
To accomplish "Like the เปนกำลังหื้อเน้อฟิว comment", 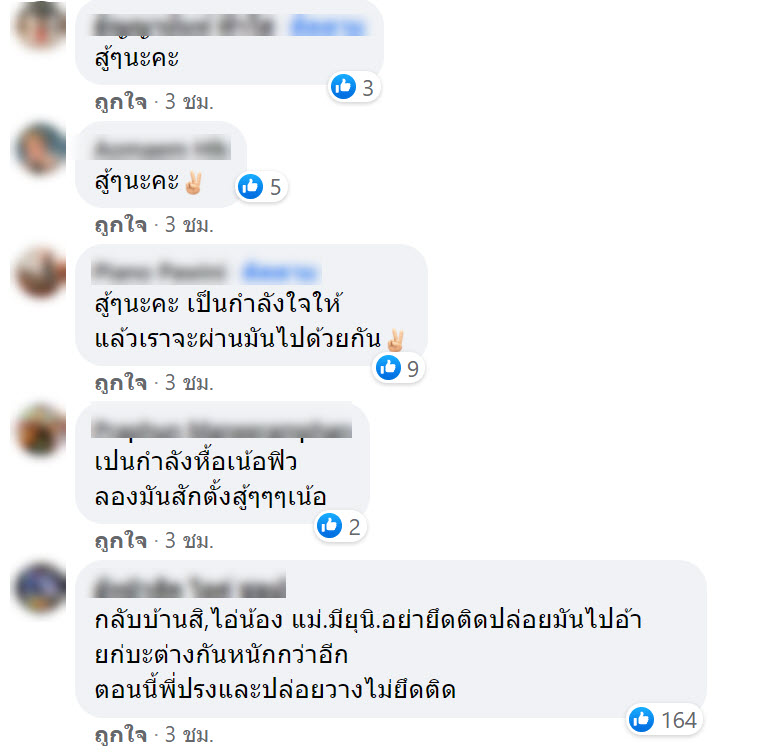I will 121,541.
